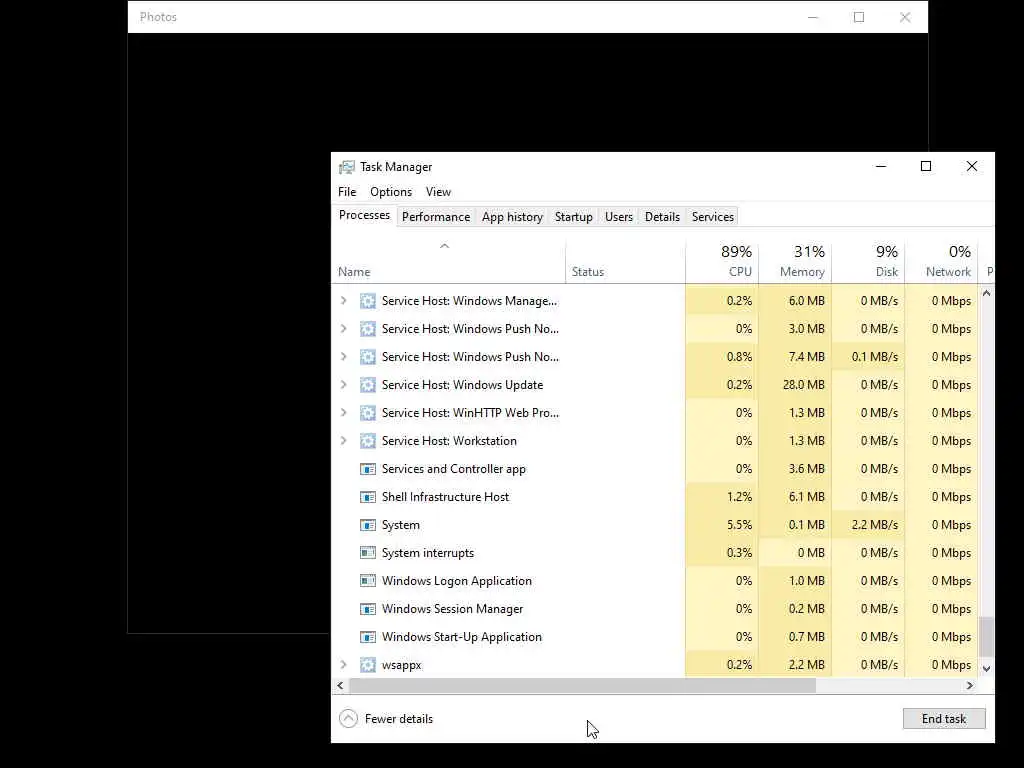The image size is (1024, 768).
Task: Expand Service Host: WinHTTP Web Pro...
Action: (x=344, y=413)
